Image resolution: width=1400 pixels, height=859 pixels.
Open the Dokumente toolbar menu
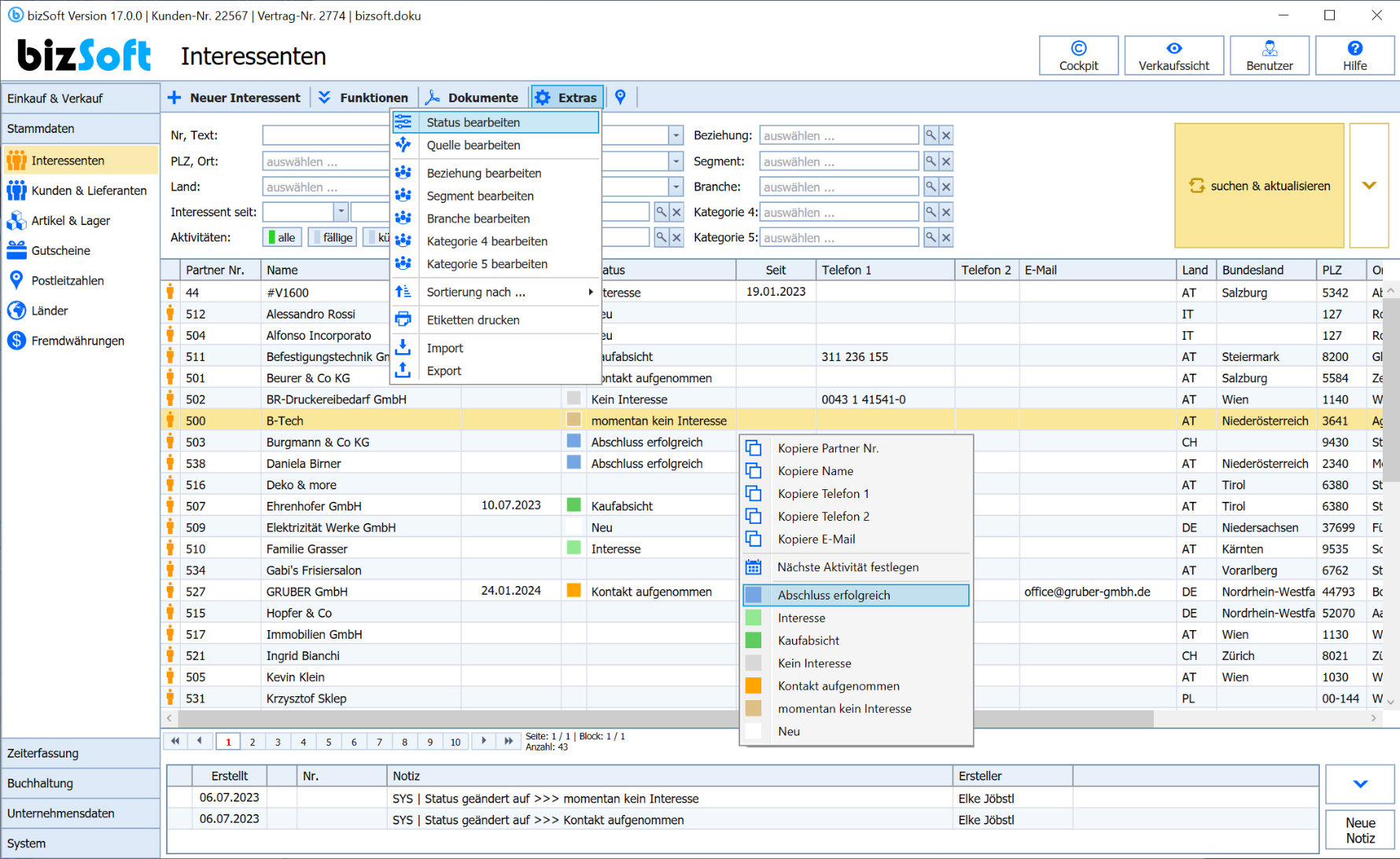tap(473, 98)
